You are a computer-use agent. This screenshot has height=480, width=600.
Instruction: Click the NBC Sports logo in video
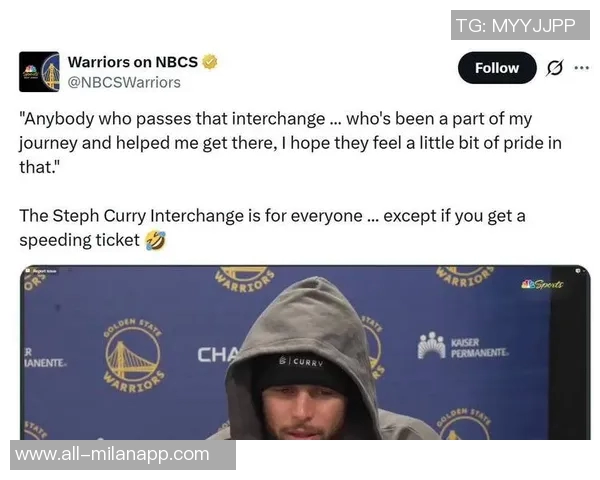coord(542,284)
